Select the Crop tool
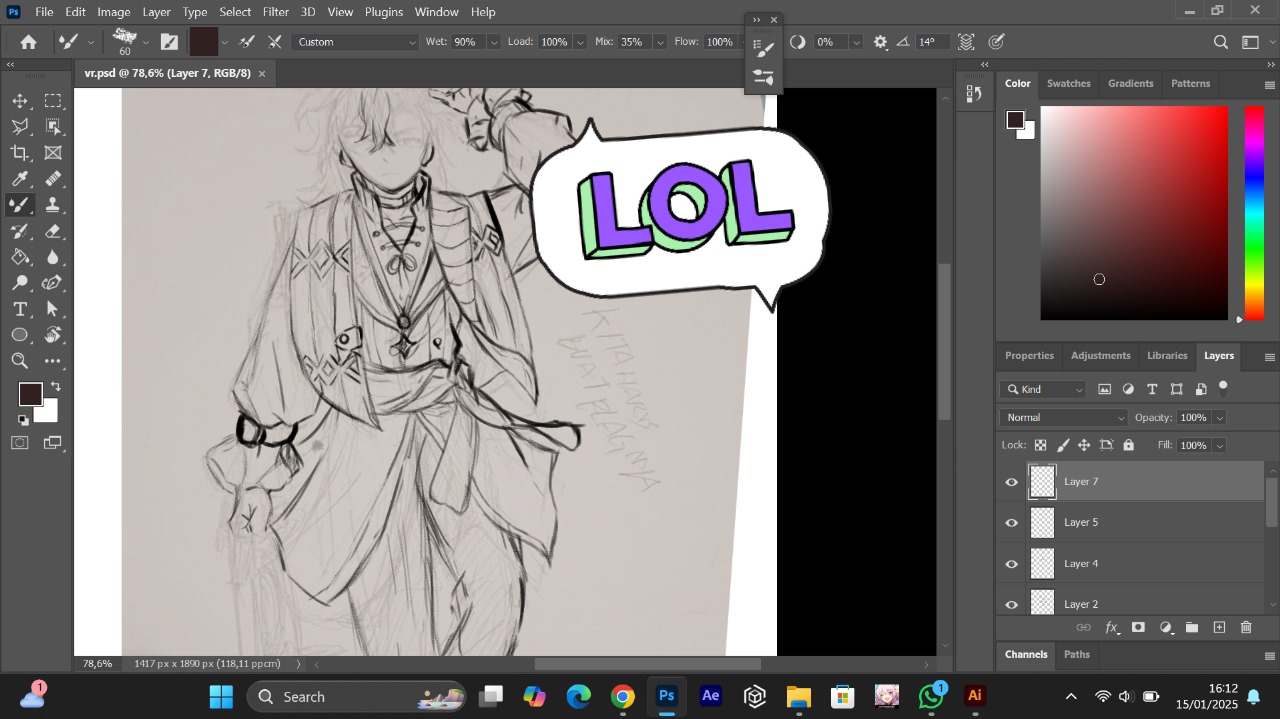Viewport: 1280px width, 719px height. pyautogui.click(x=20, y=153)
